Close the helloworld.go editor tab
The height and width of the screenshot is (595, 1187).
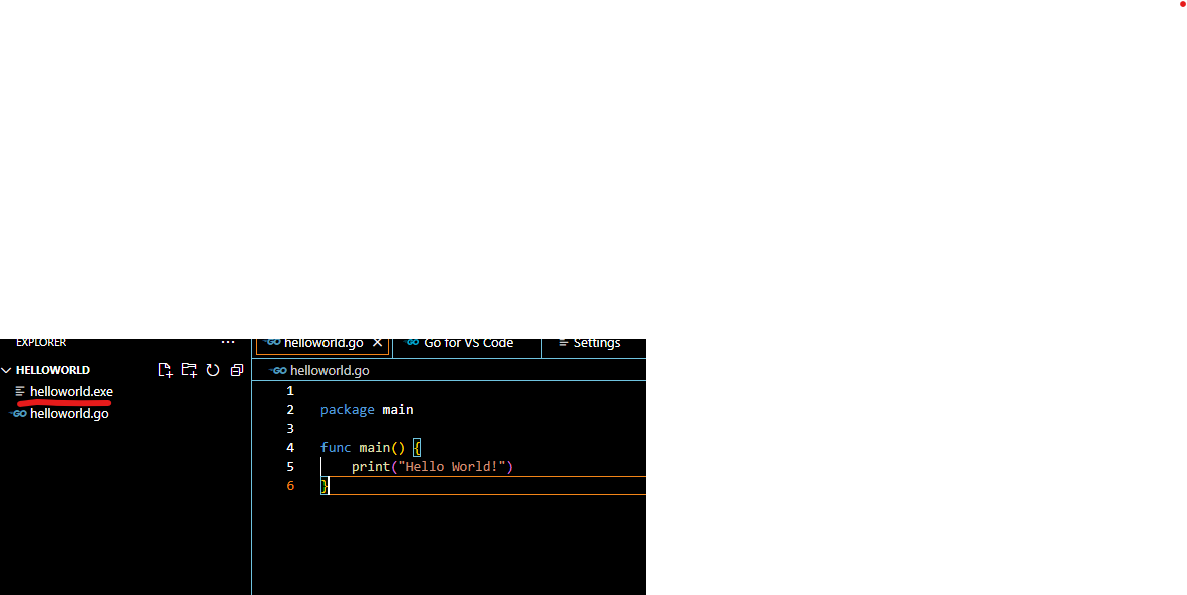click(x=377, y=343)
